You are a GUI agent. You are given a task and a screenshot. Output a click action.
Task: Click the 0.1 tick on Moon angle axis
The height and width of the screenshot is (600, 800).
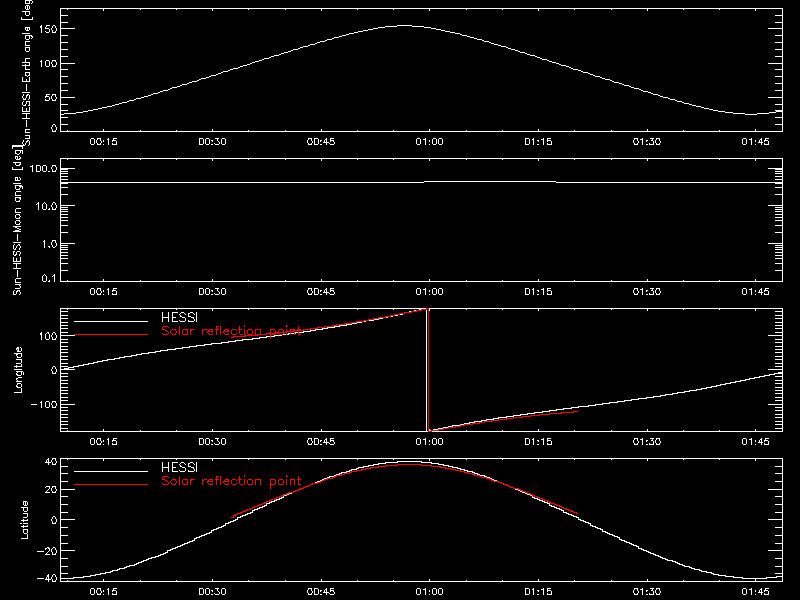(48, 278)
